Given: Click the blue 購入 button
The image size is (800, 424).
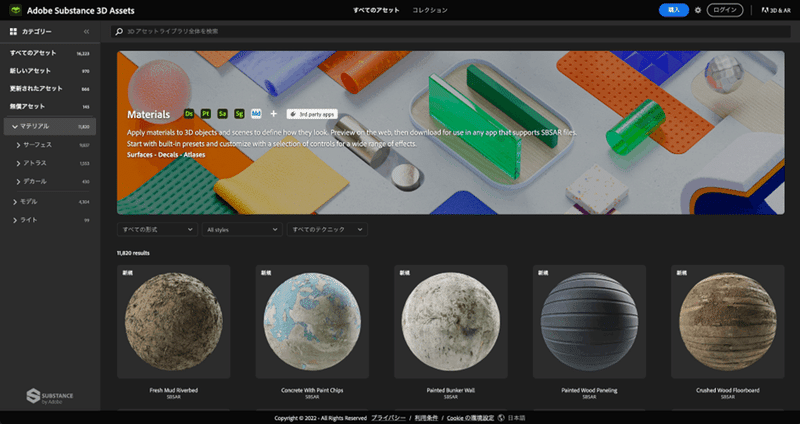Looking at the screenshot, I should 673,10.
